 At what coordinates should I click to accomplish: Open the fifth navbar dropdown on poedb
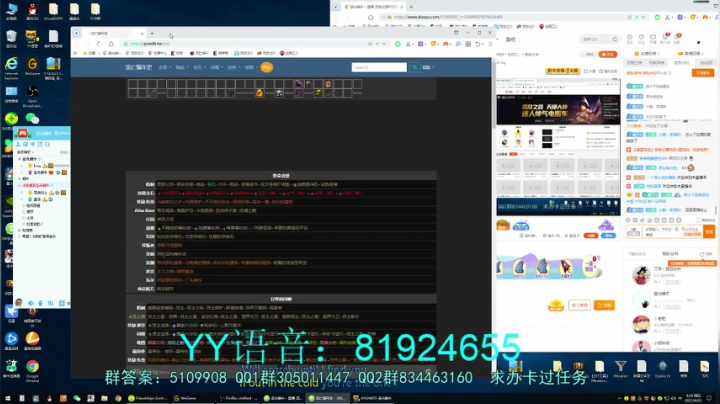[233, 67]
